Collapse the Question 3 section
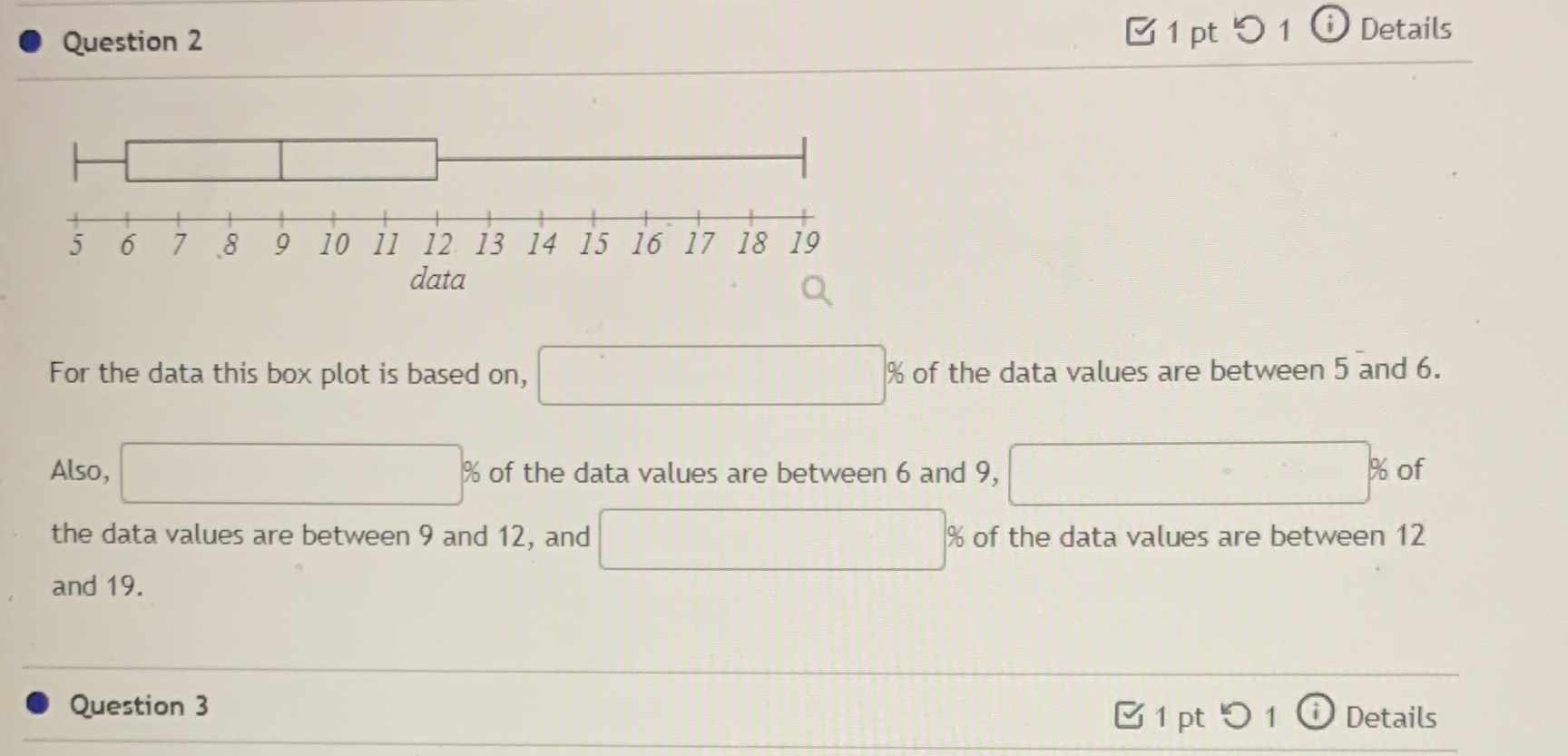The image size is (1568, 756). pos(138,705)
